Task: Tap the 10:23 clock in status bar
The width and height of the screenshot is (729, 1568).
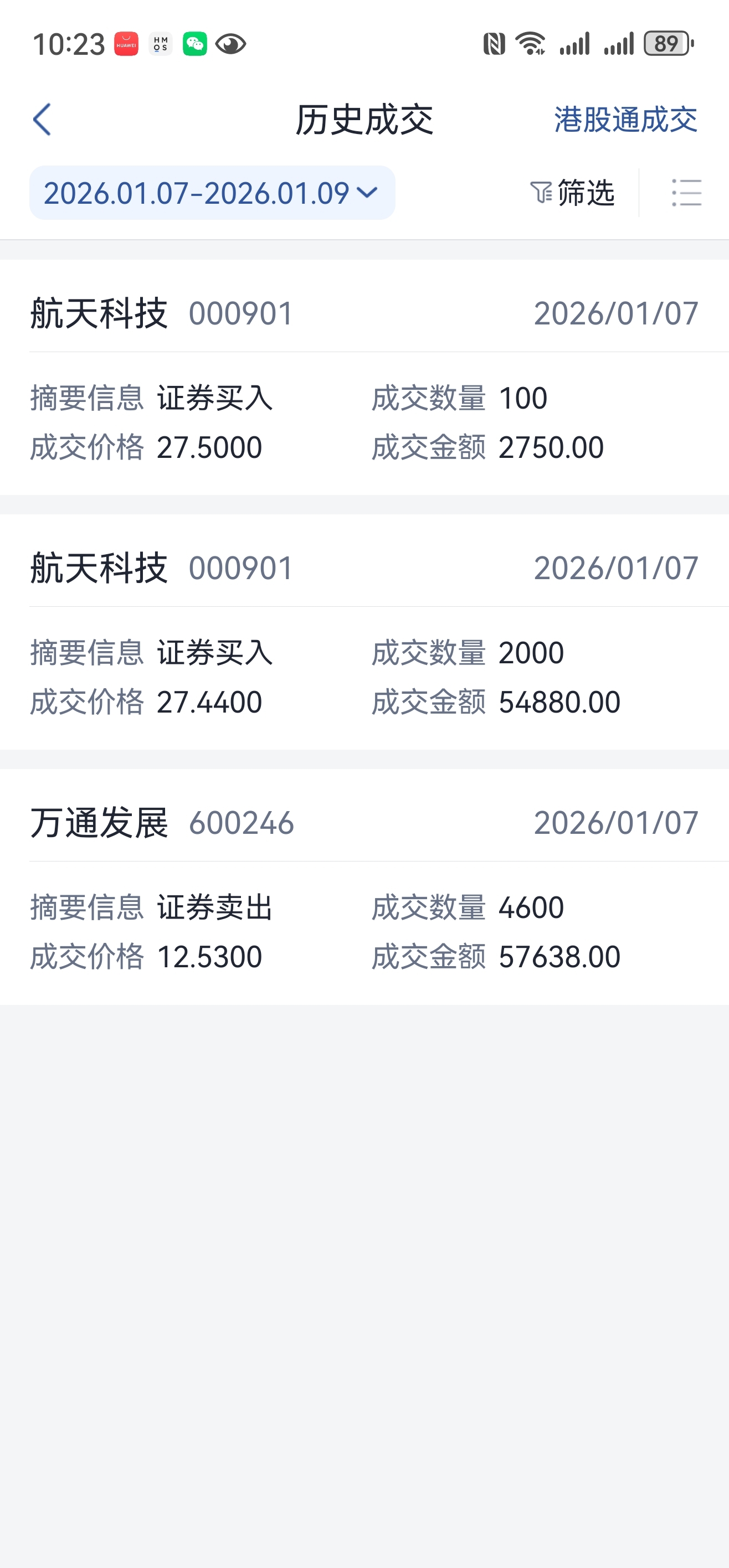Action: [x=69, y=44]
